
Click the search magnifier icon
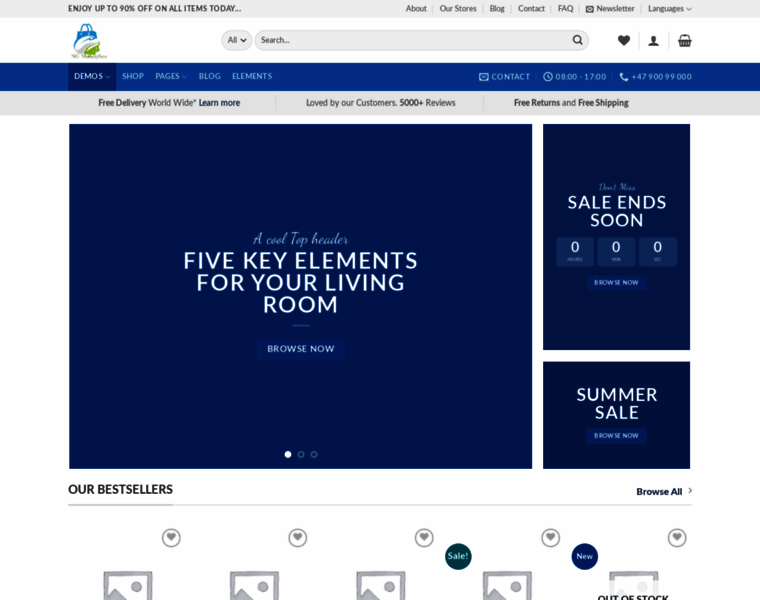coord(577,40)
